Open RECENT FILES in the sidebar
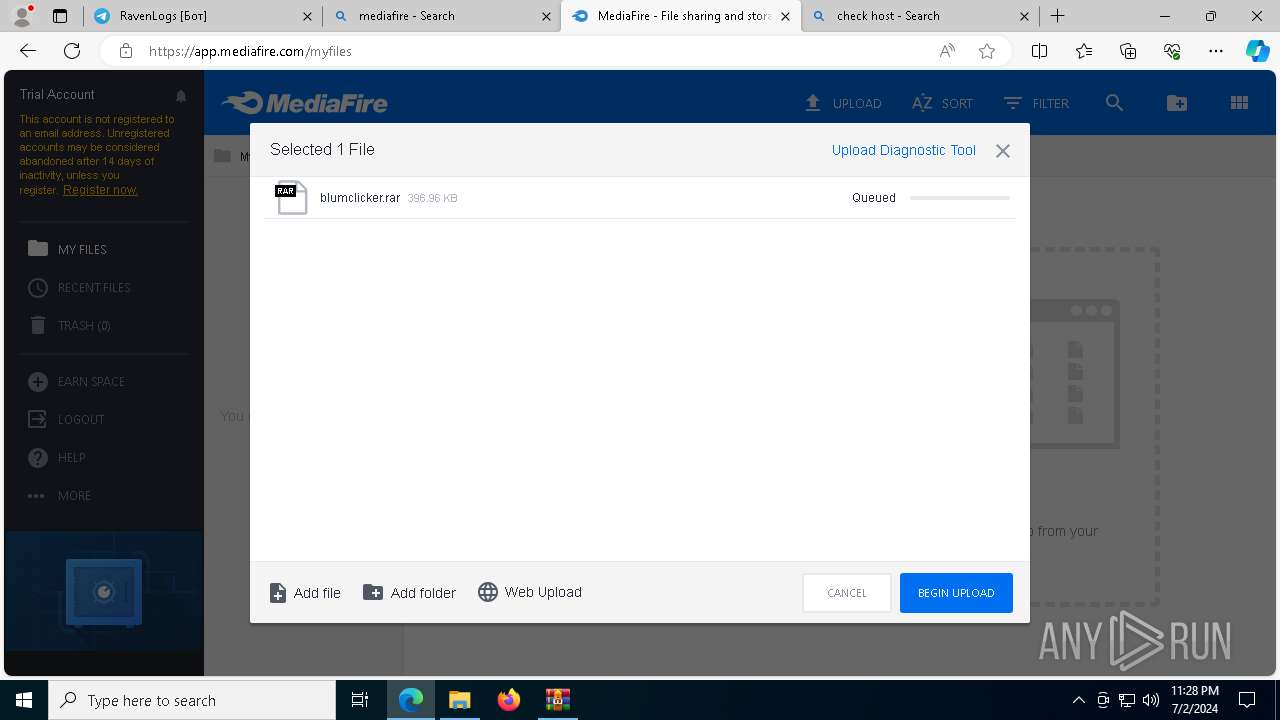 [x=79, y=287]
